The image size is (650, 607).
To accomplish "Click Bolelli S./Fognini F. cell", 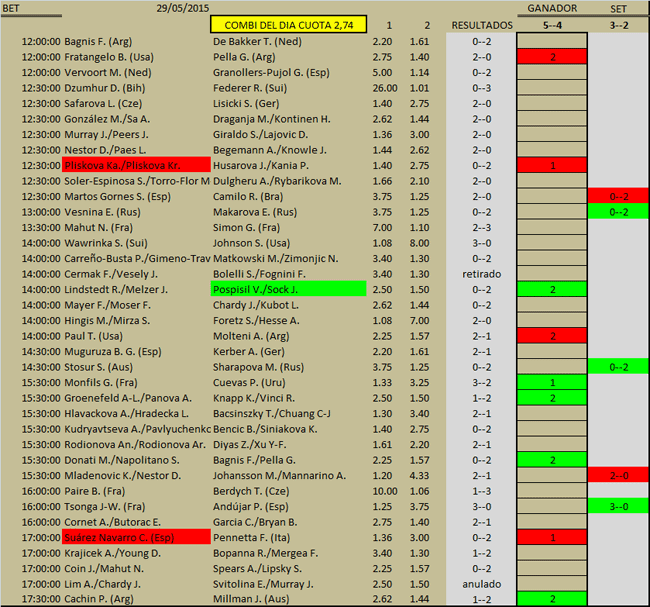I will pos(259,274).
